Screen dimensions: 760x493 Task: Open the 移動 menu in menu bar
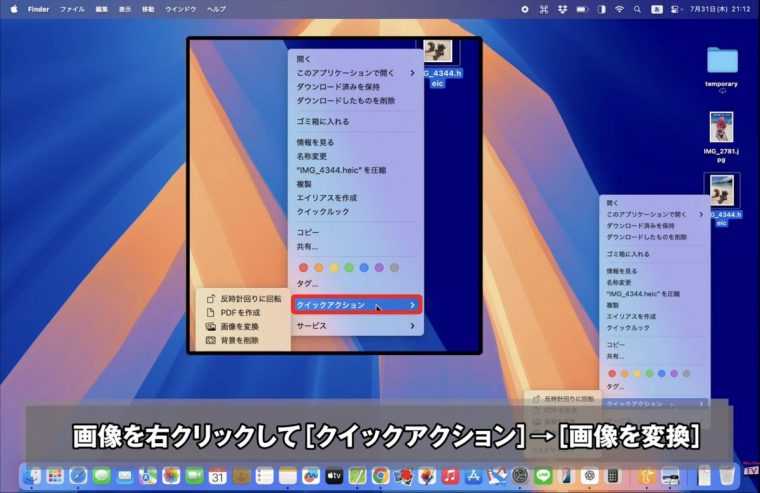pyautogui.click(x=148, y=9)
